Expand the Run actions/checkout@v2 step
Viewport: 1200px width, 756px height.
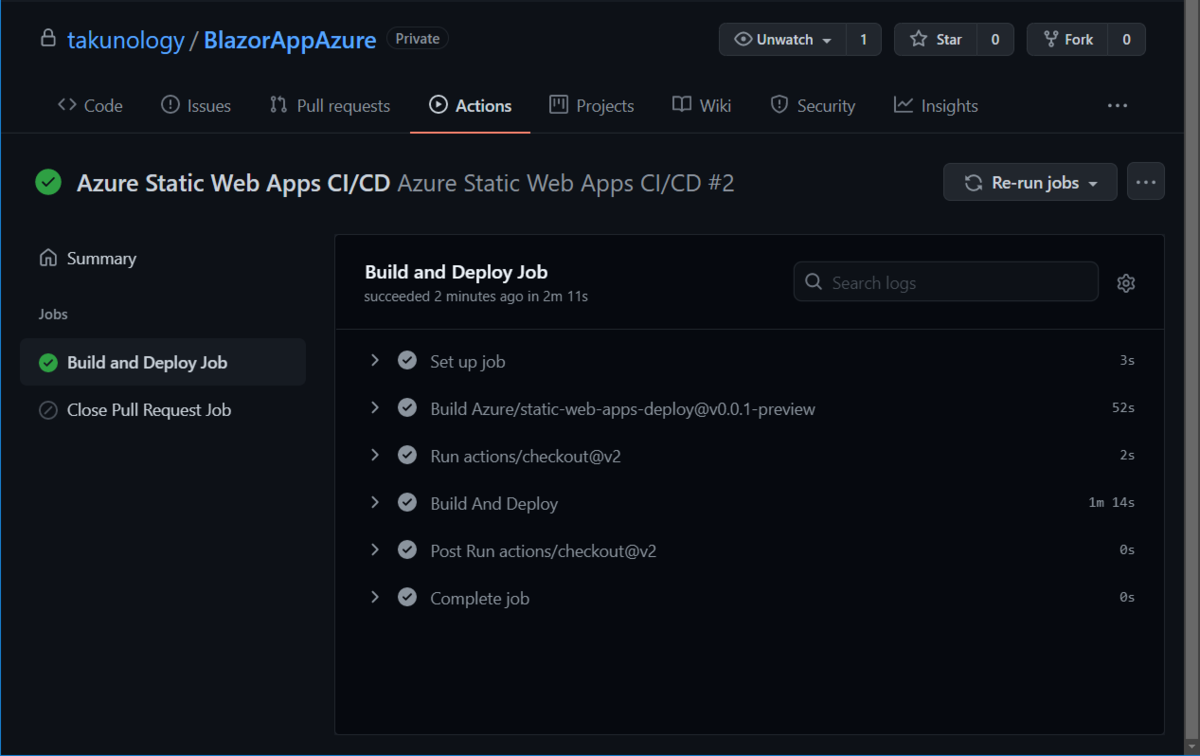tap(375, 455)
